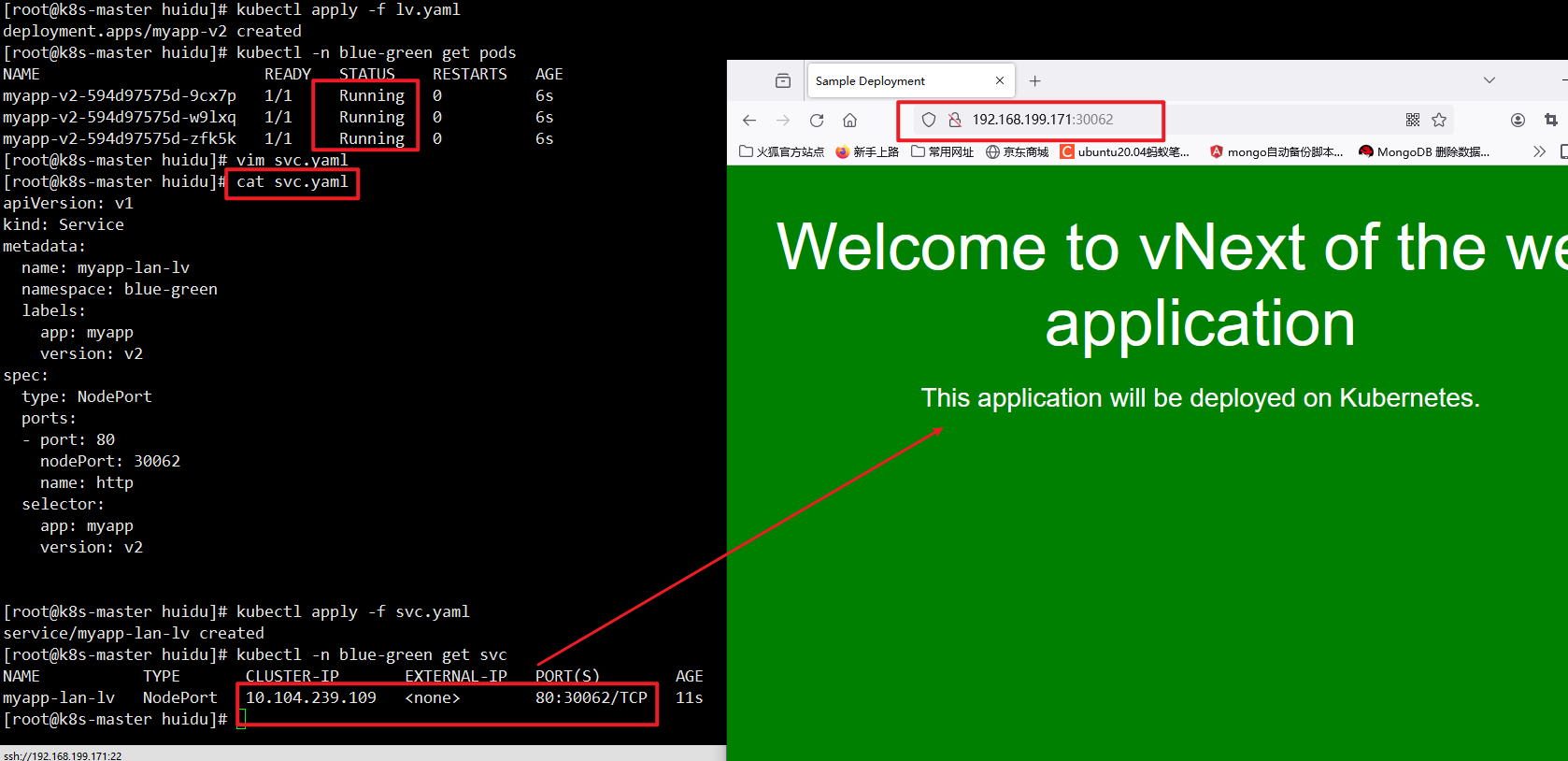Open the Firefox View icon beside the tabs
The height and width of the screenshot is (761, 1568).
tap(783, 80)
